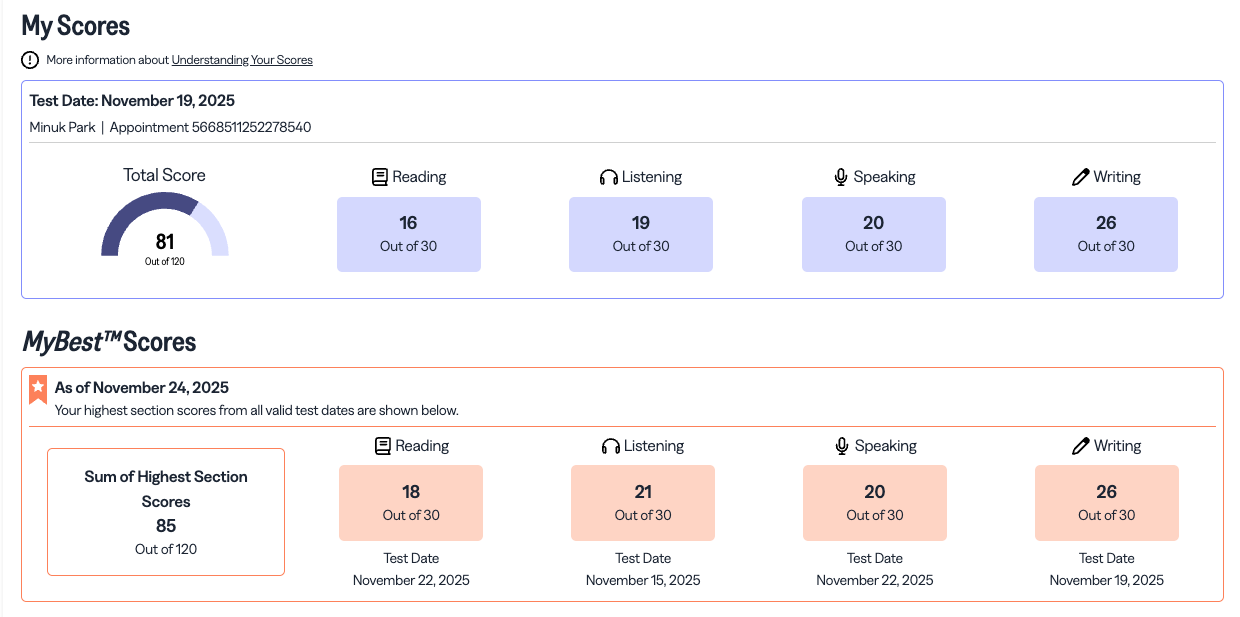Click the Writing pencil icon under MyBest Scores
The height and width of the screenshot is (617, 1240).
click(1081, 446)
